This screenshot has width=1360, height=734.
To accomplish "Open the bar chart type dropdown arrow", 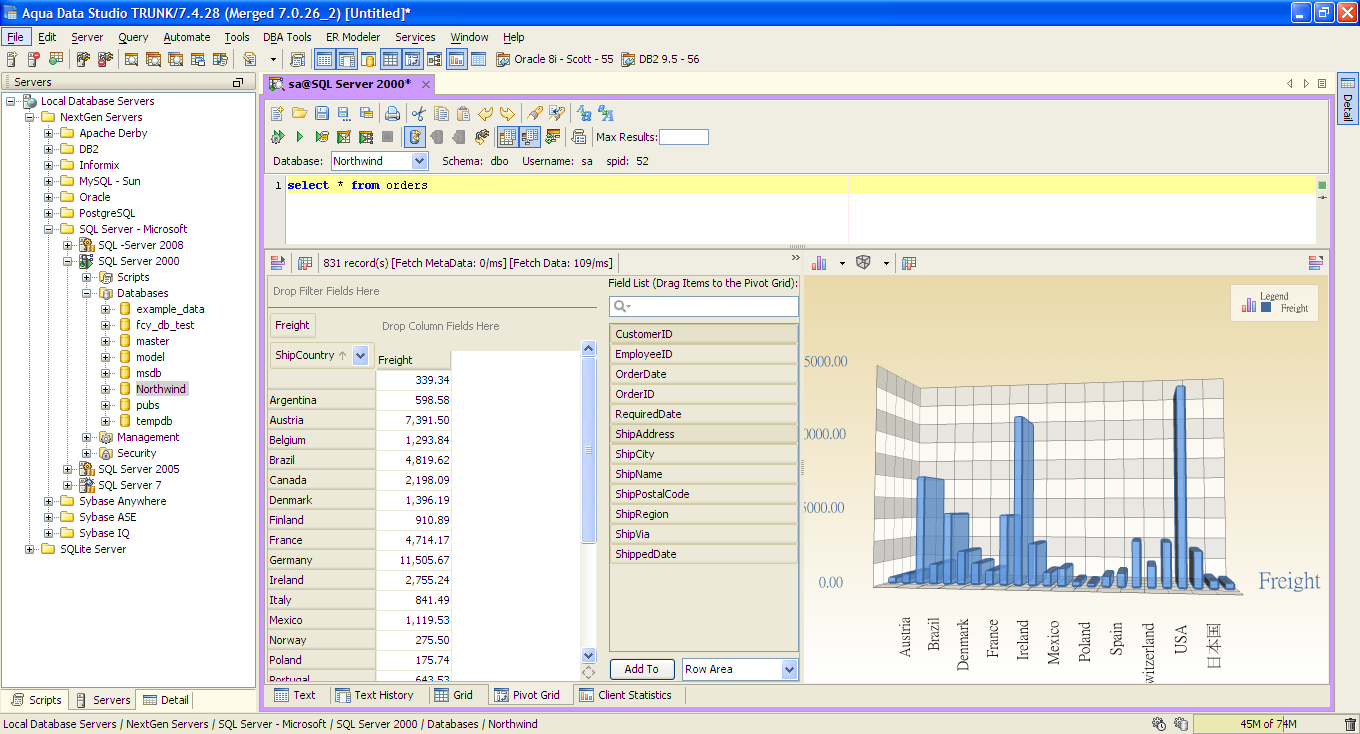I will pos(842,263).
